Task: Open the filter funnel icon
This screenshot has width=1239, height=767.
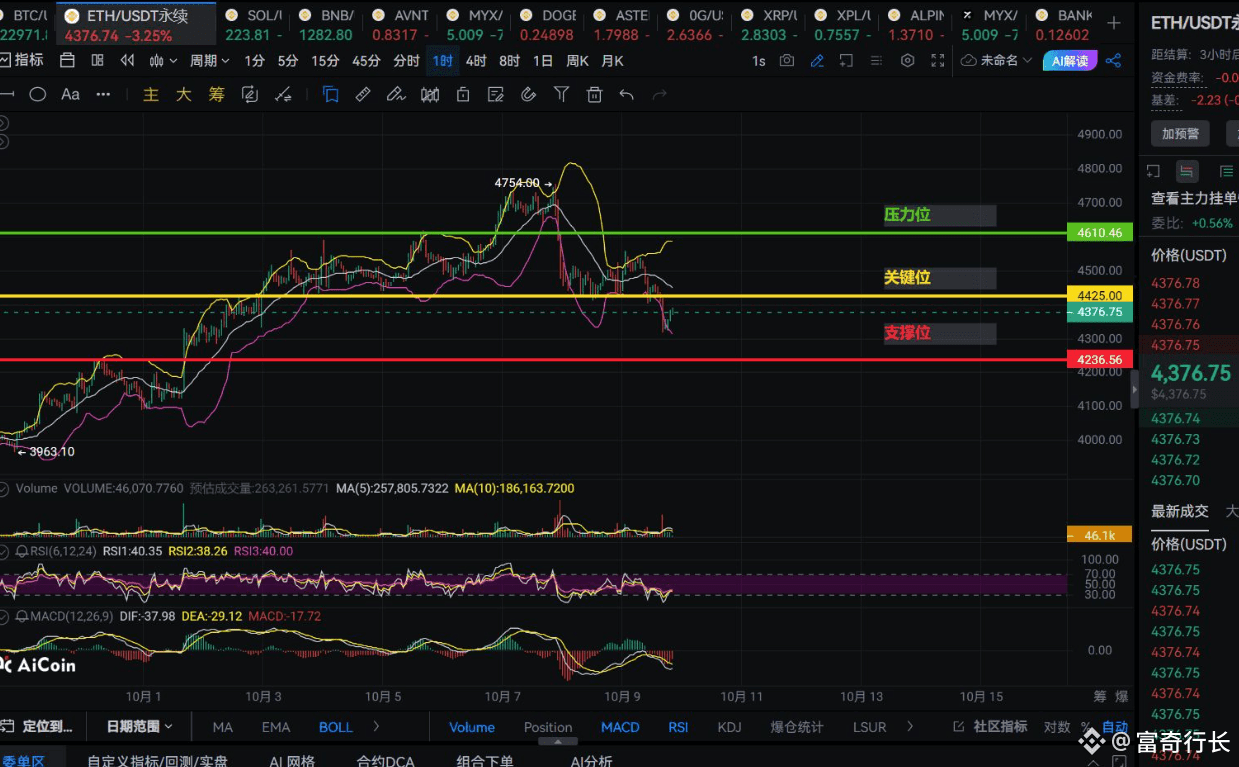Action: (561, 95)
